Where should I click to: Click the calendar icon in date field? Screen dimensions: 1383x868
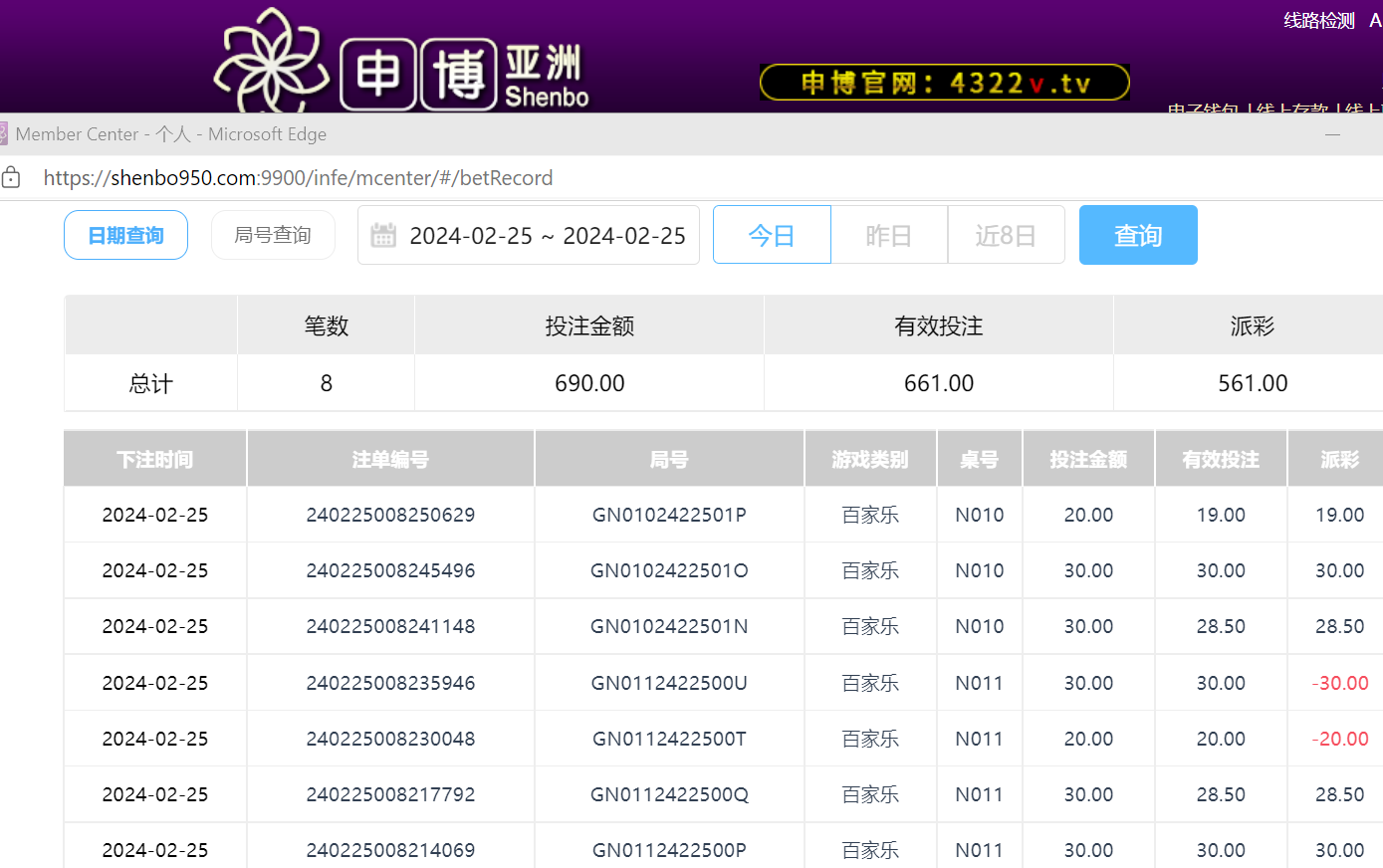click(383, 236)
